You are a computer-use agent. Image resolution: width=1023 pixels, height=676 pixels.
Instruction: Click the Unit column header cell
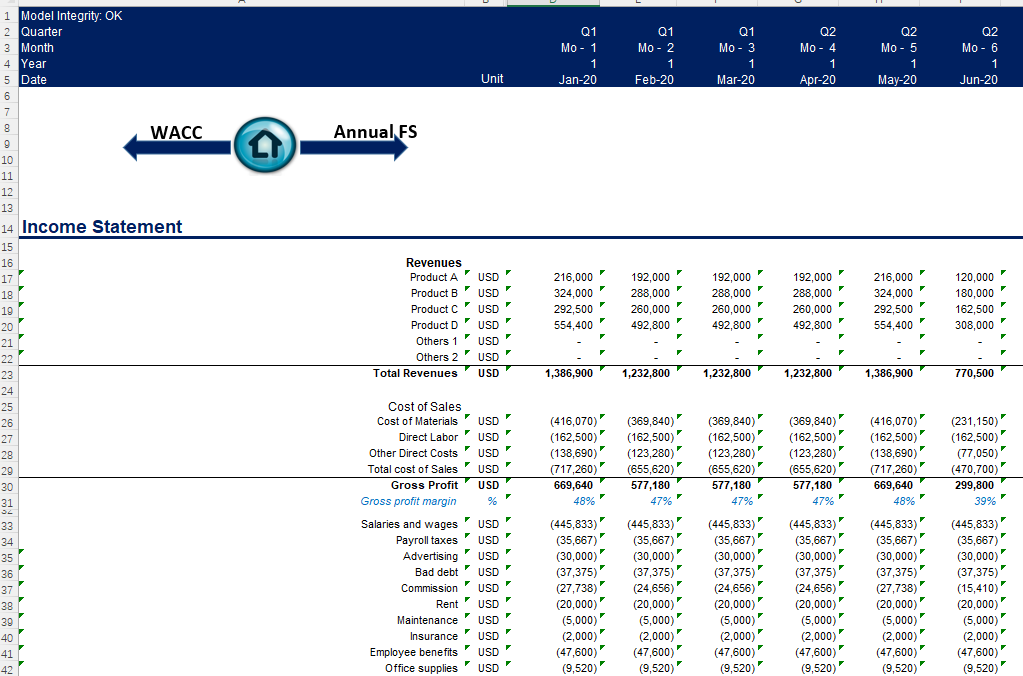(492, 79)
